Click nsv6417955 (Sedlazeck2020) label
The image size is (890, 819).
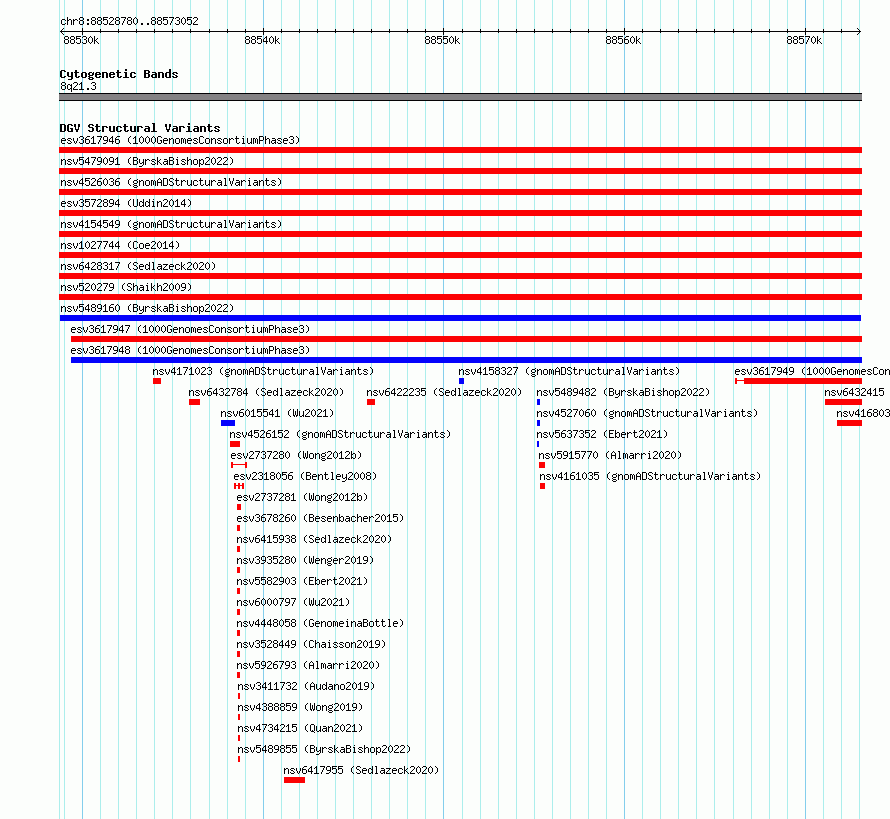point(361,770)
